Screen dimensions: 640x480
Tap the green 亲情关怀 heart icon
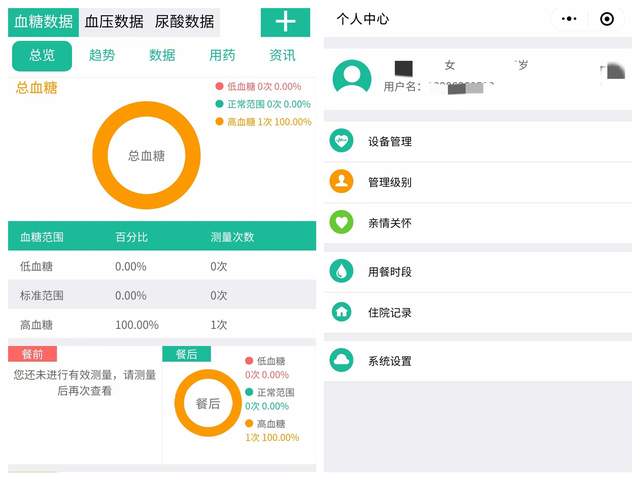coord(341,222)
